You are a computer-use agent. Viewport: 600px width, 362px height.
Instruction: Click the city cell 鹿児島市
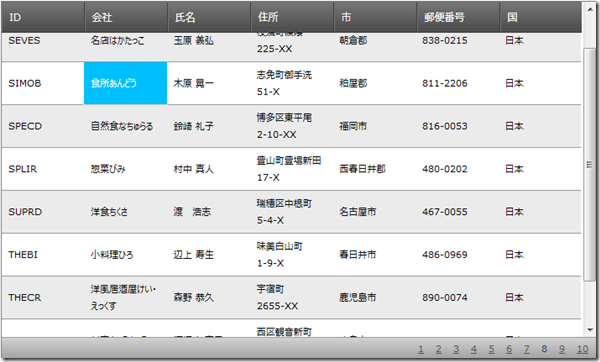coord(375,297)
